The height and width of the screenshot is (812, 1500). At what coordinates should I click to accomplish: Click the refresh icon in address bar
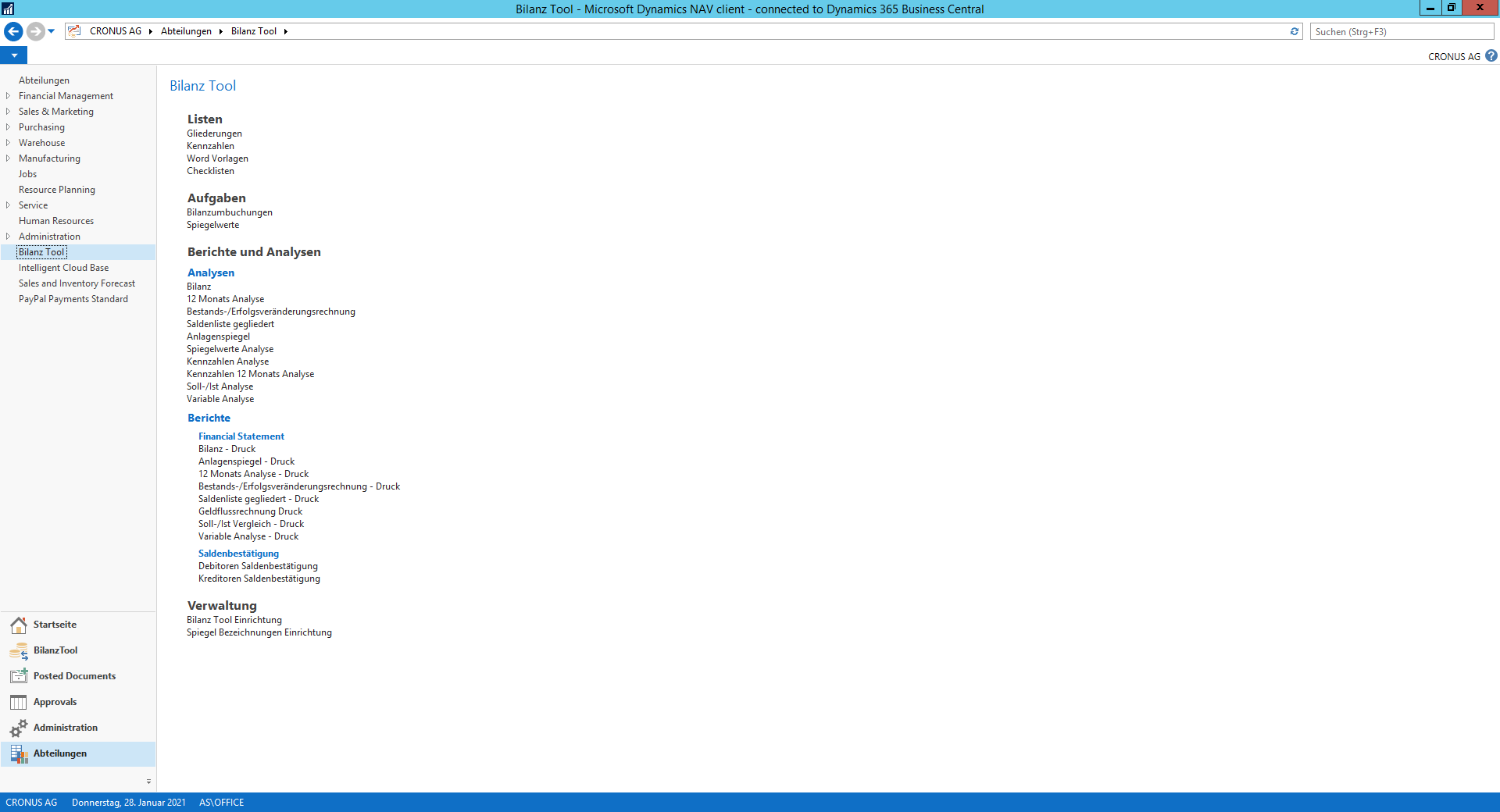click(x=1294, y=31)
